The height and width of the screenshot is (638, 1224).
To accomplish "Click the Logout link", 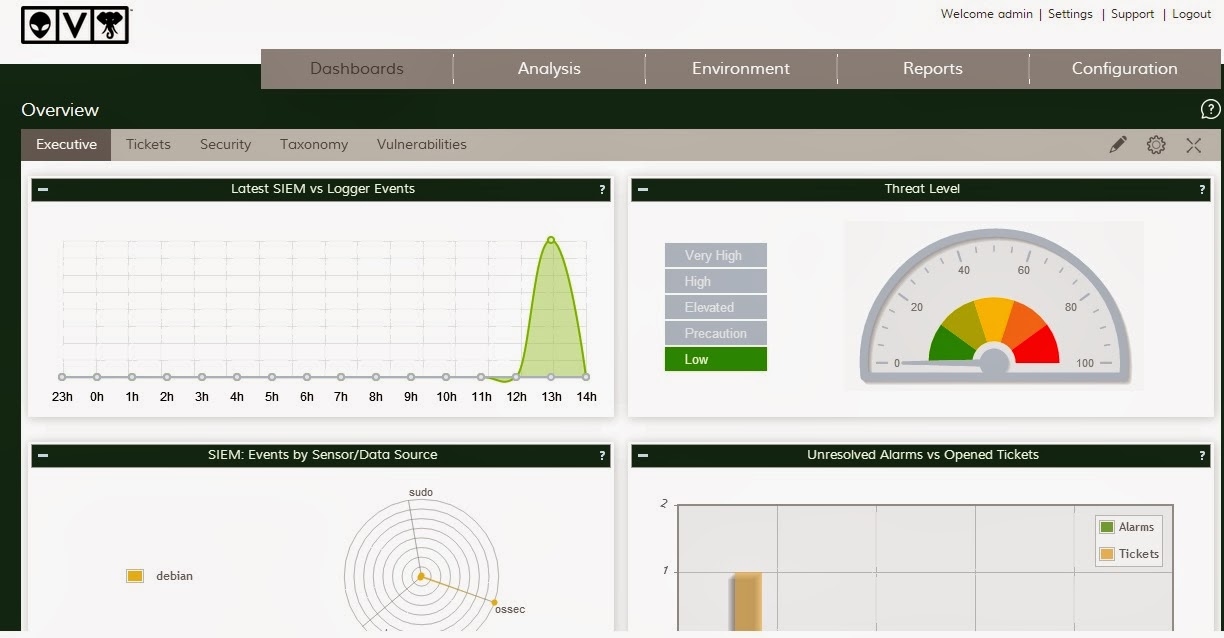I will point(1191,14).
